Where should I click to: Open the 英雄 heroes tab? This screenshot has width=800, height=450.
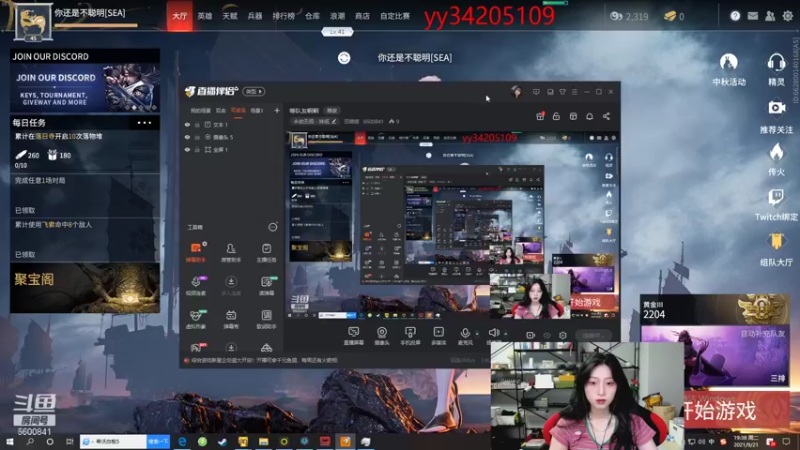tap(205, 16)
